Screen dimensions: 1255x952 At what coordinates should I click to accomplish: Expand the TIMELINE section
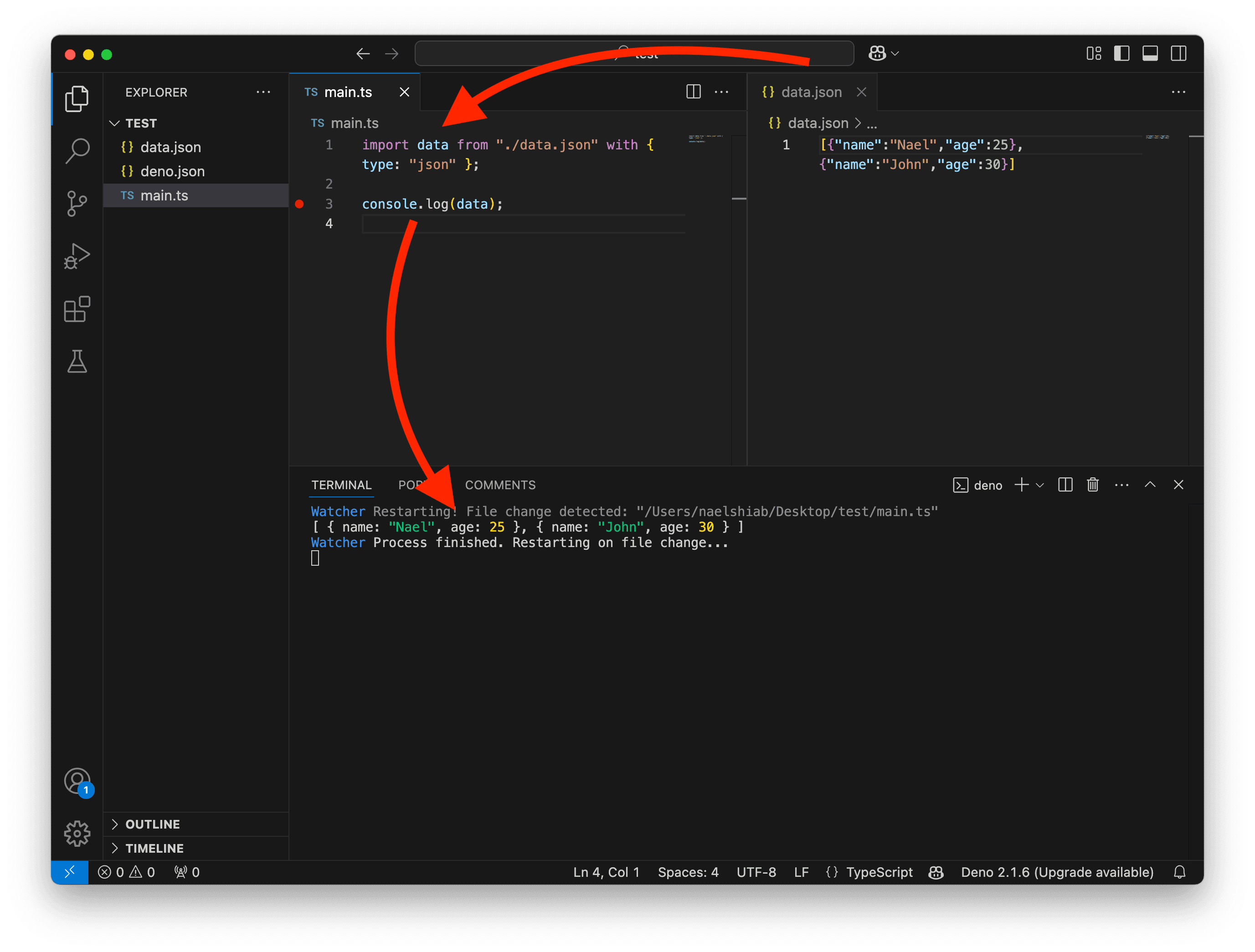(x=196, y=848)
